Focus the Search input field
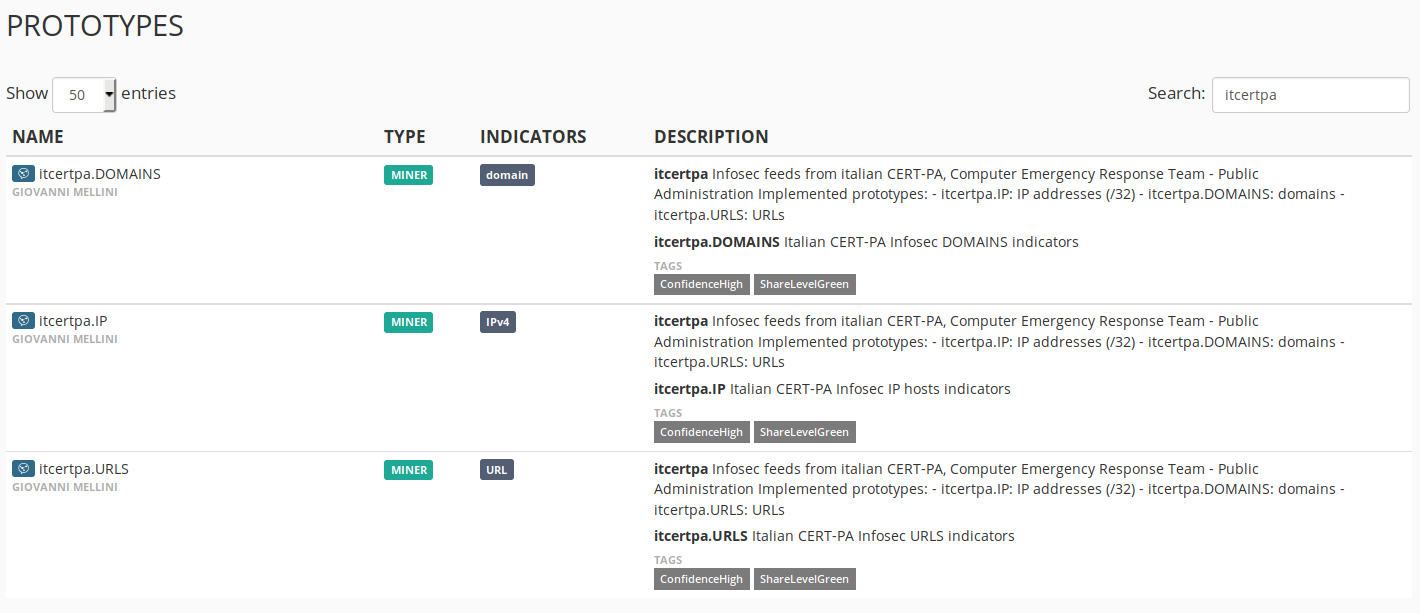The height and width of the screenshot is (613, 1420). tap(1310, 95)
